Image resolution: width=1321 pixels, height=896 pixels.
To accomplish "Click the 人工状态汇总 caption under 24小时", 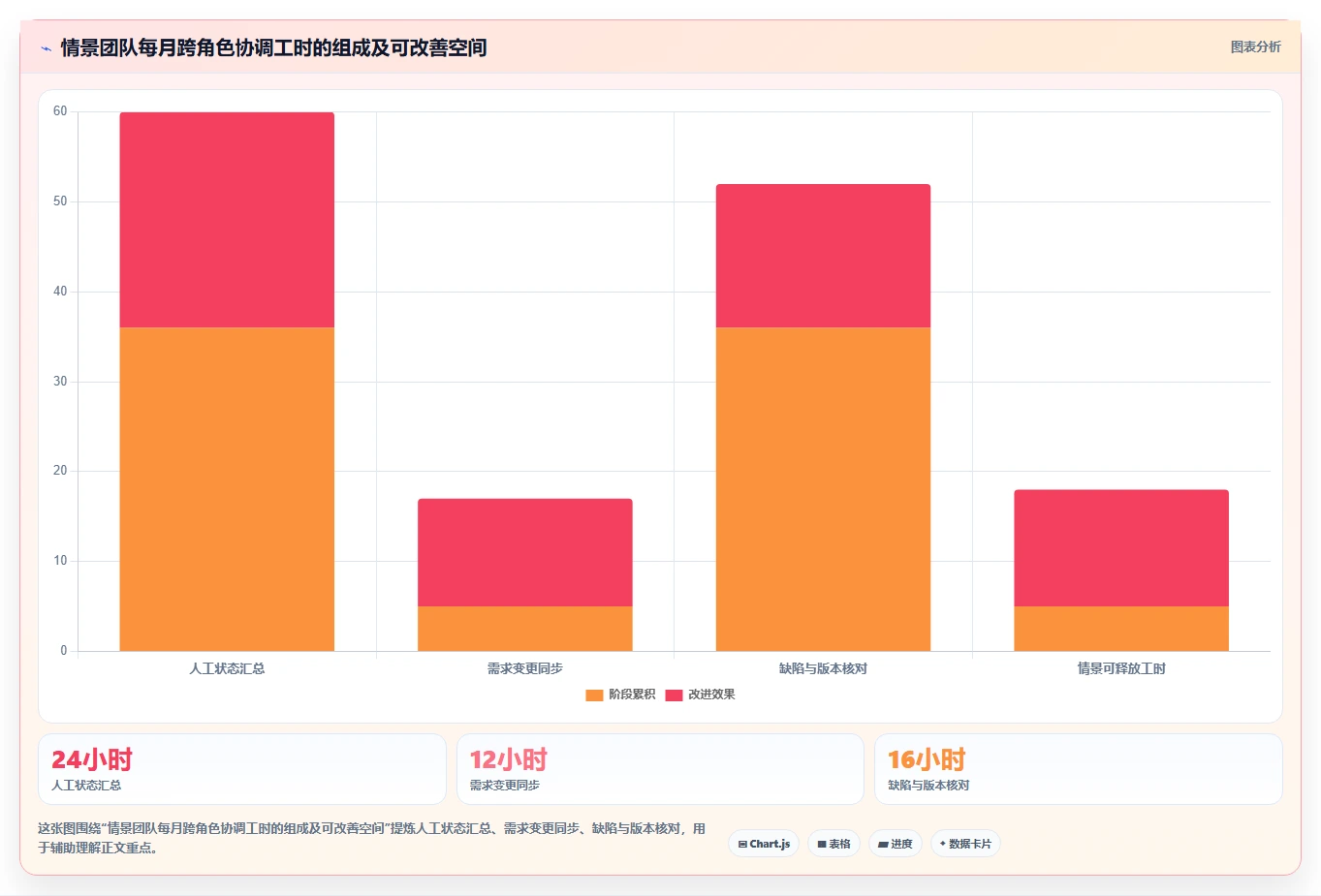I will [x=86, y=786].
